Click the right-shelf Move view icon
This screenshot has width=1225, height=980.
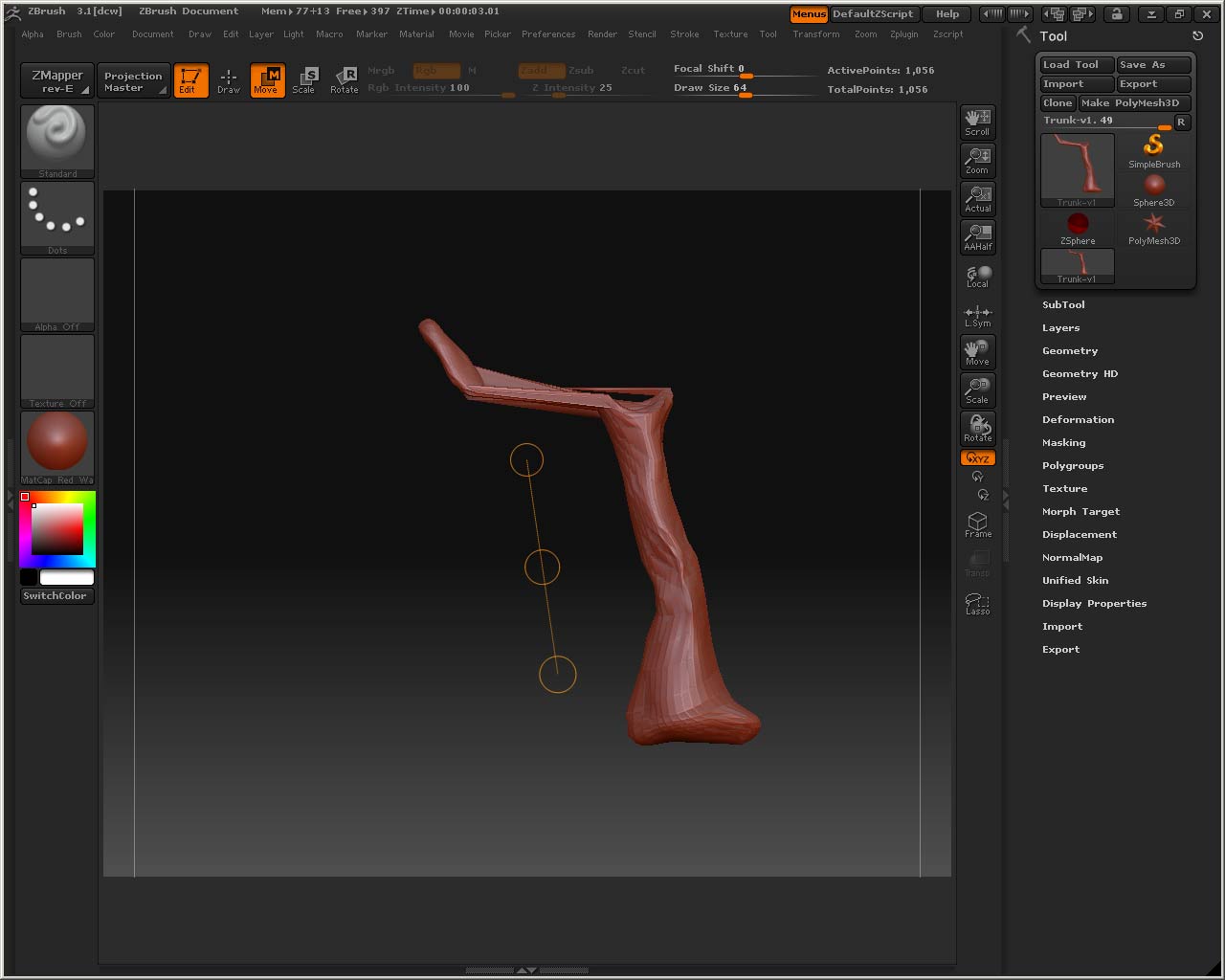pyautogui.click(x=977, y=351)
